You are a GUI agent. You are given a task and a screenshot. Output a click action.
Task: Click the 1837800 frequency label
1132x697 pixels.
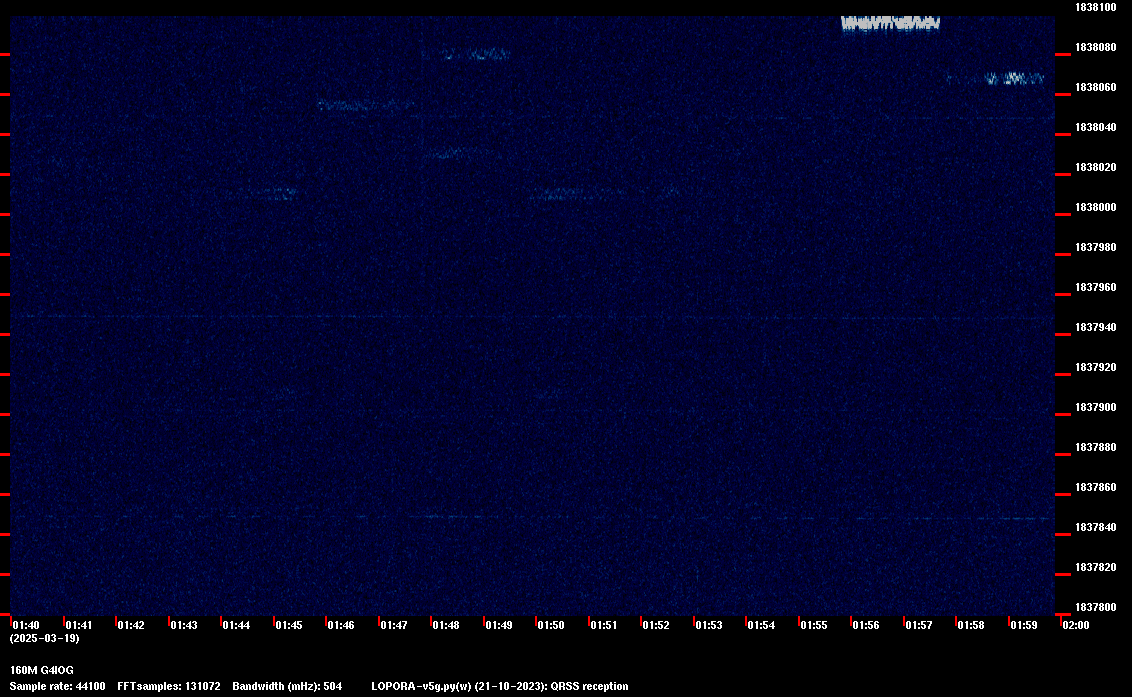pos(1095,607)
